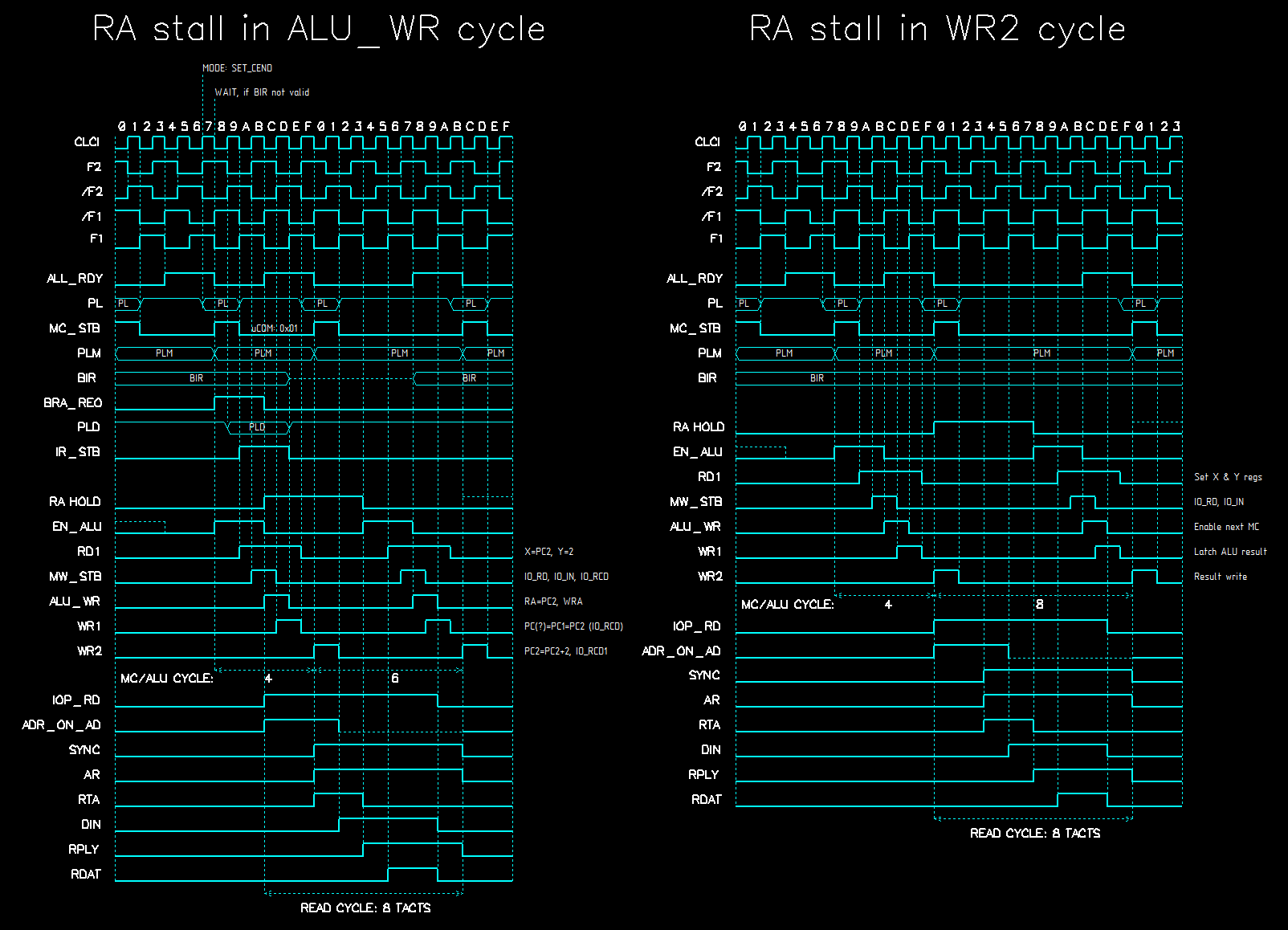Select MC_STB label in the WR2 diagram
This screenshot has width=1288, height=930.
pyautogui.click(x=695, y=328)
